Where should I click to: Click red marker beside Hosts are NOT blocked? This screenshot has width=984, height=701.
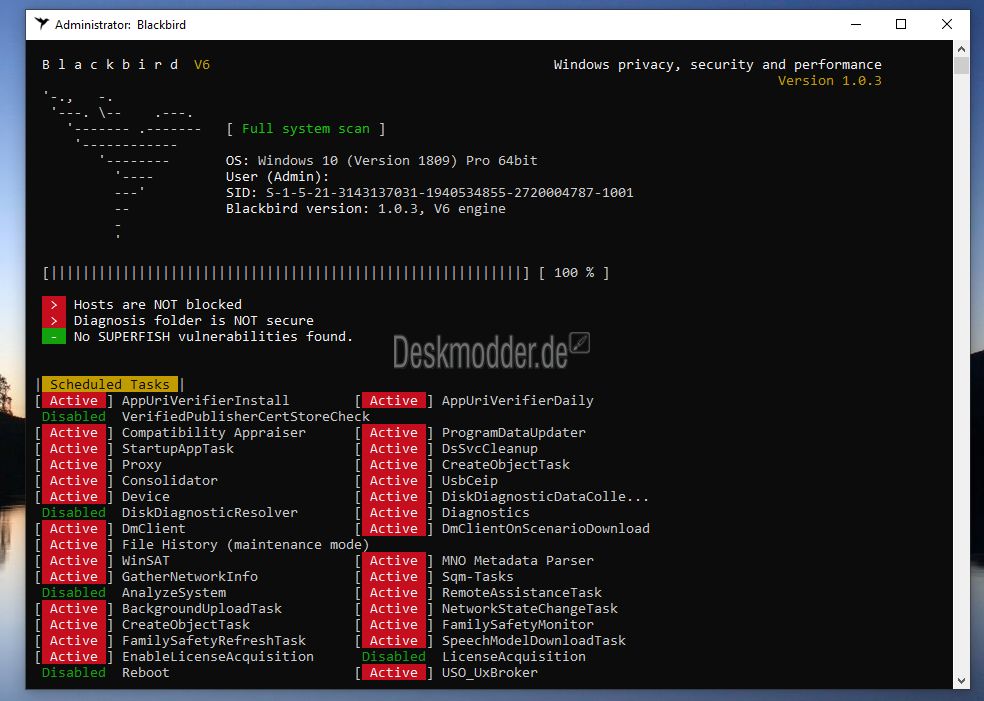point(54,304)
